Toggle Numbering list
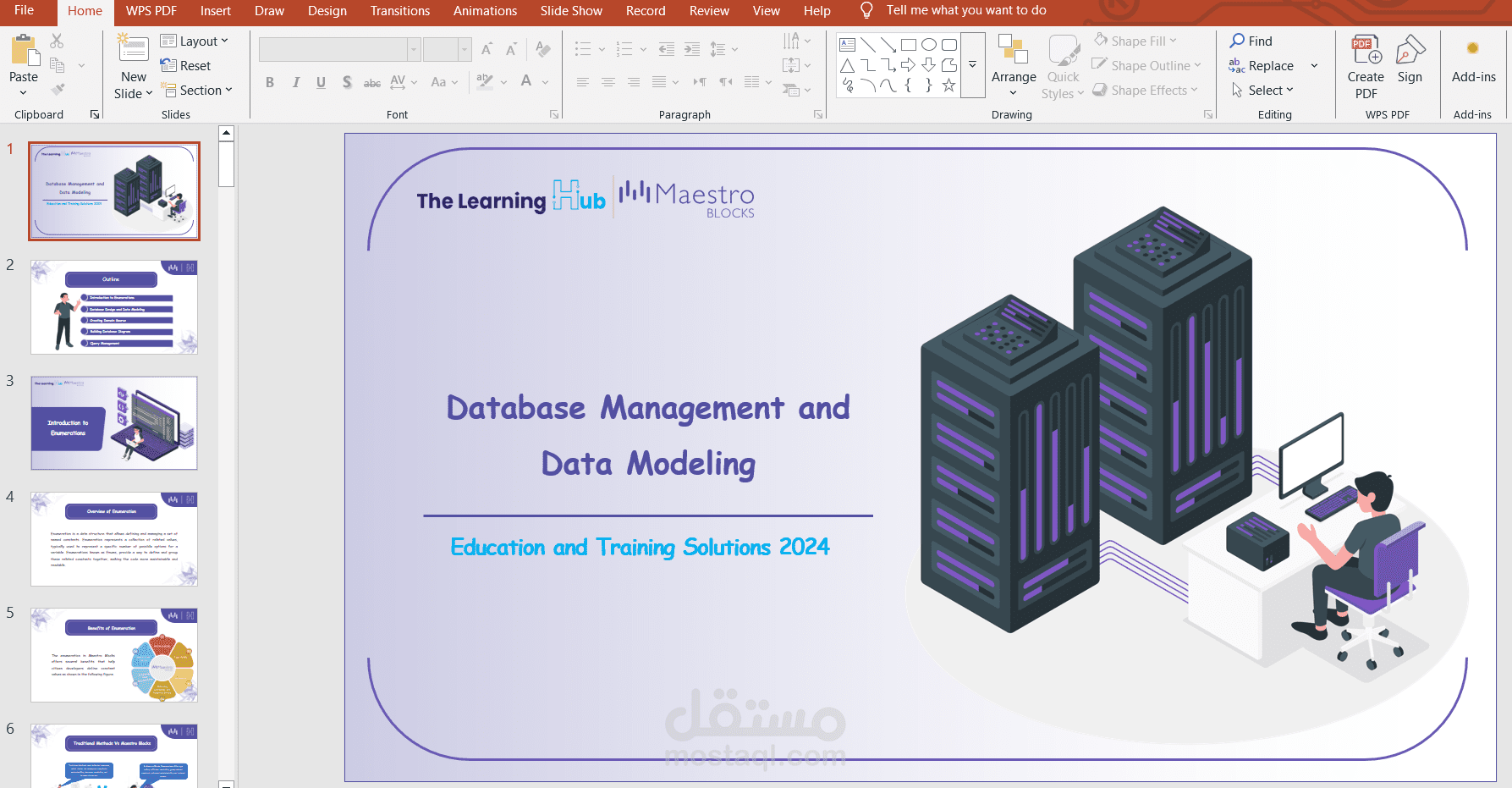The width and height of the screenshot is (1512, 788). [x=624, y=49]
